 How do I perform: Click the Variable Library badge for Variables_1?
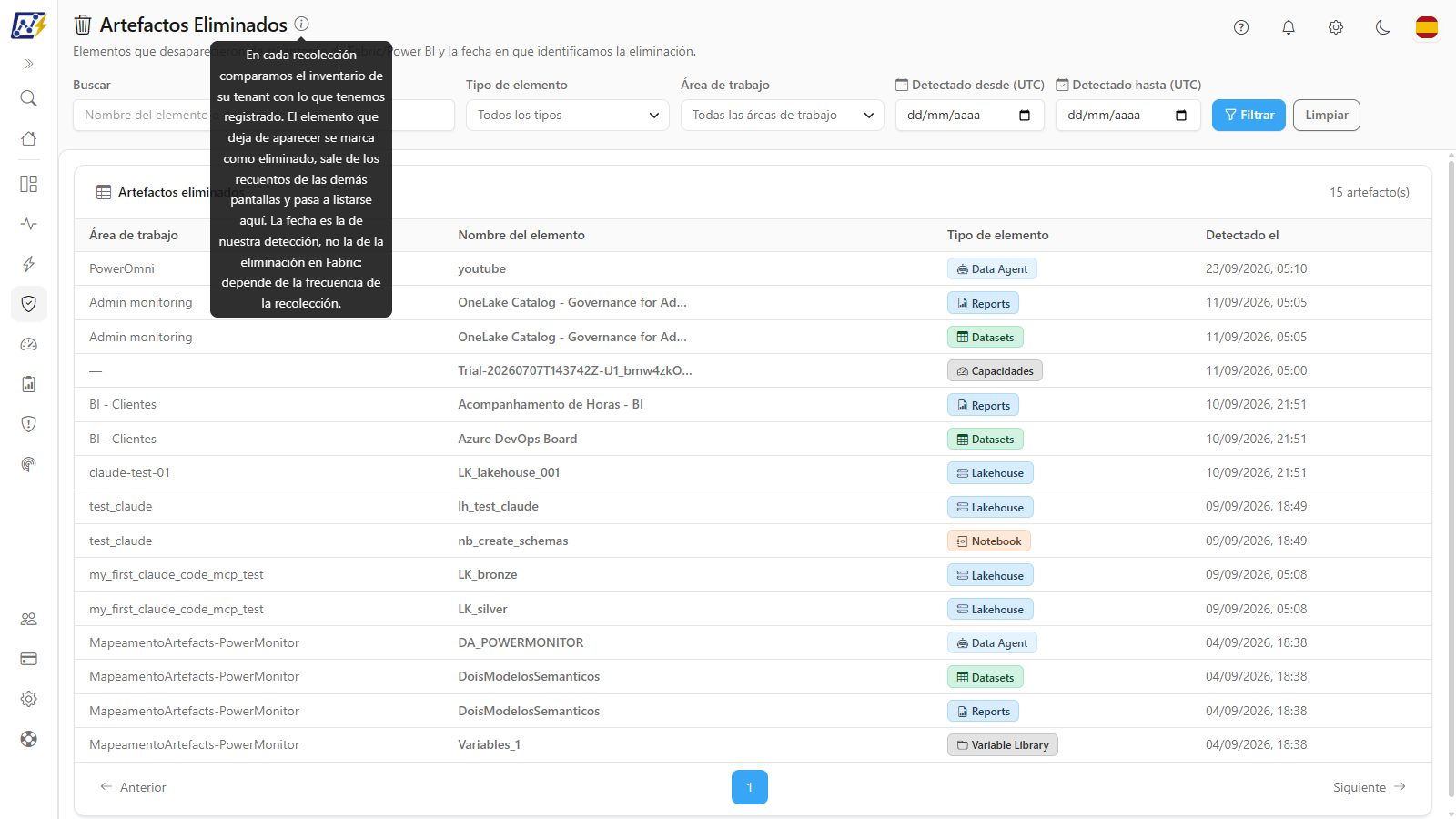click(x=1003, y=745)
